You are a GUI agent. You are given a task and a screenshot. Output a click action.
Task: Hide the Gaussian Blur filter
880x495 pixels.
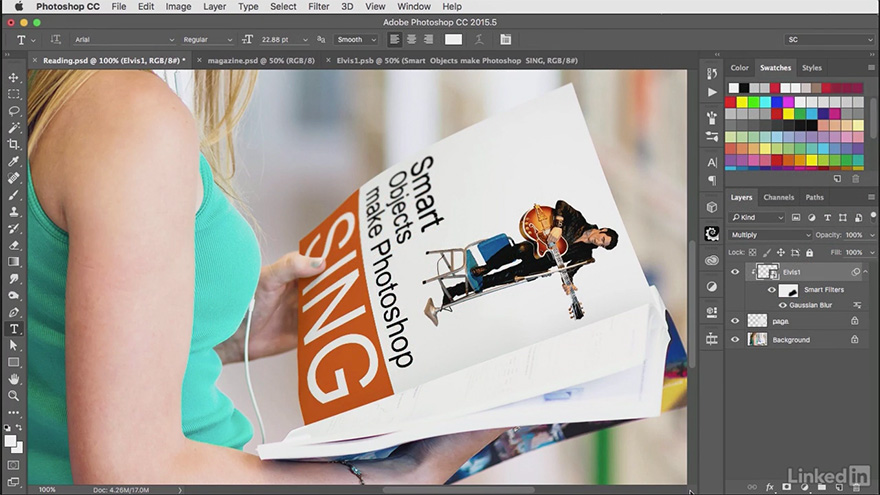[782, 305]
